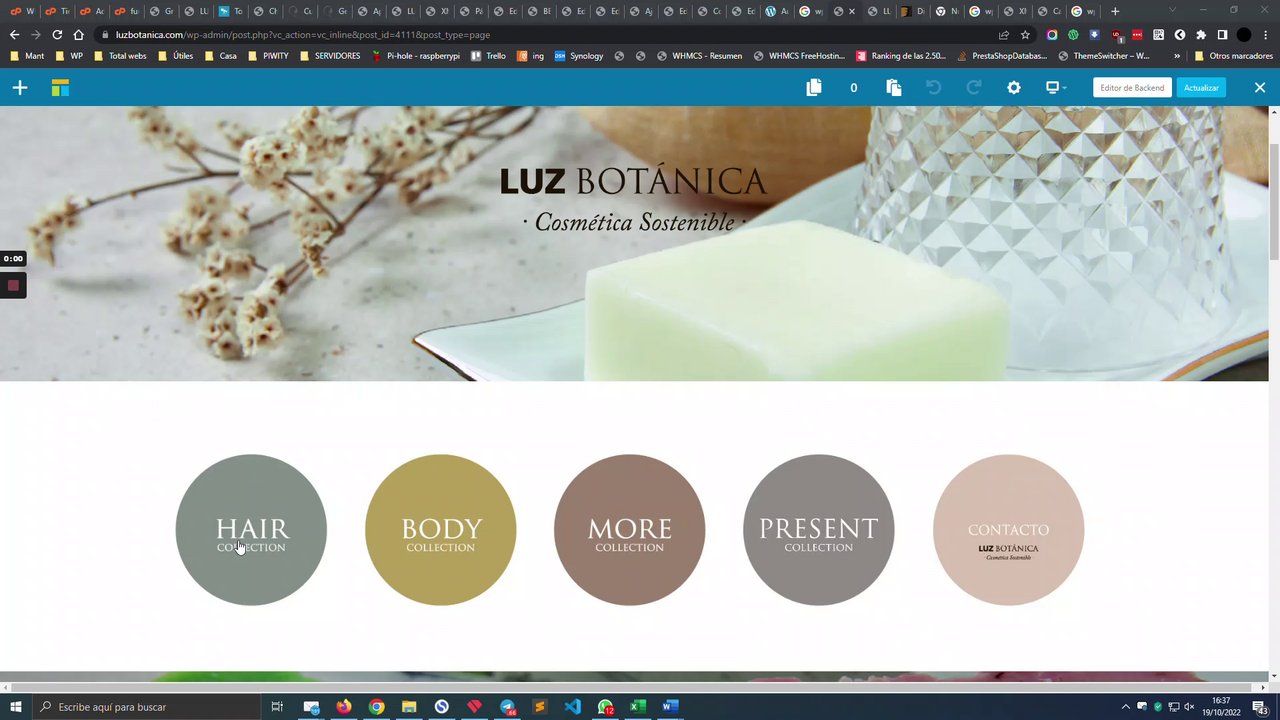
Task: Open Chrome profile avatar
Action: point(1244,34)
